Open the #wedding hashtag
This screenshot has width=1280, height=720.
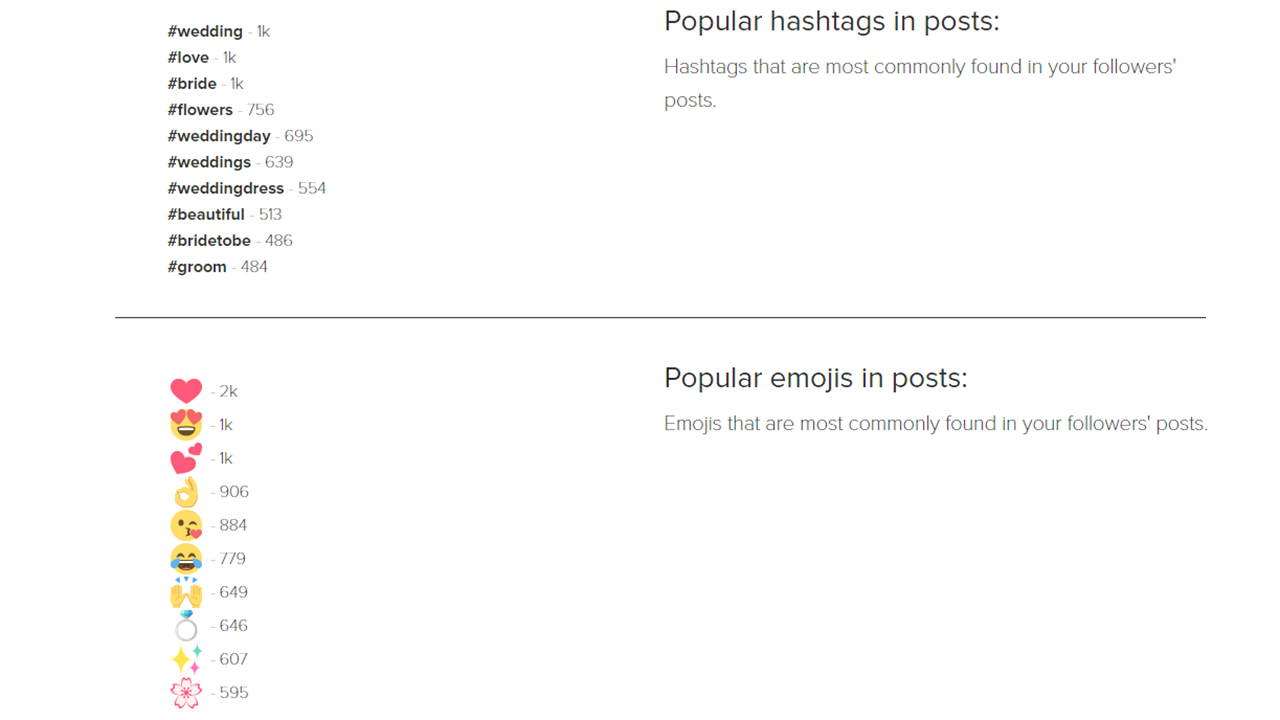coord(205,32)
